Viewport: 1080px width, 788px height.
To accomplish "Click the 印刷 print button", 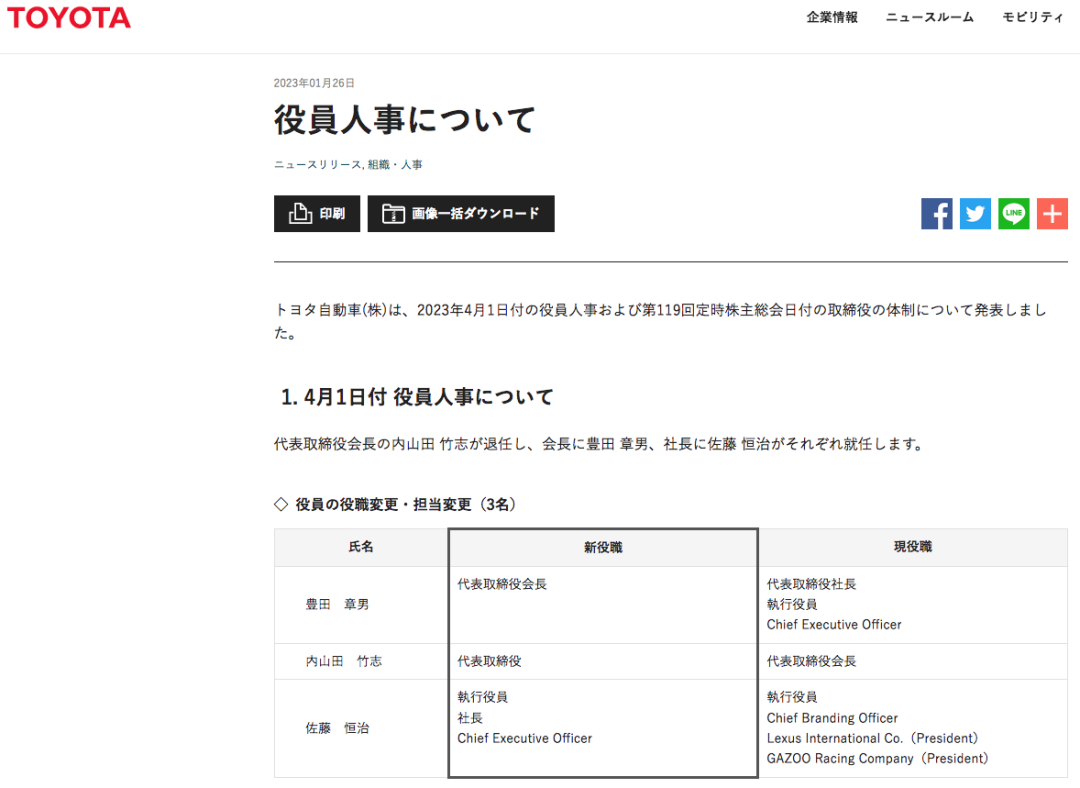I will (317, 214).
